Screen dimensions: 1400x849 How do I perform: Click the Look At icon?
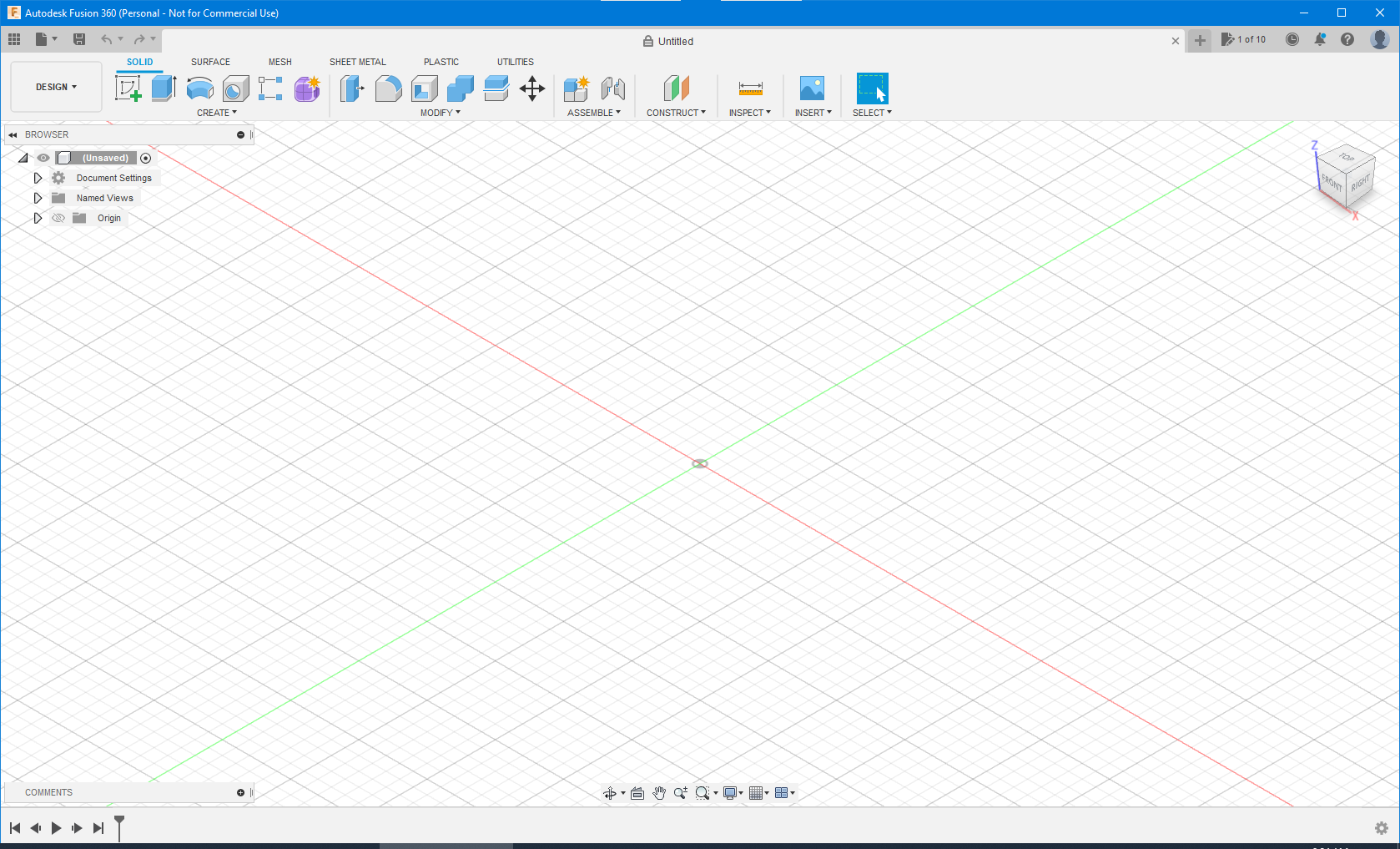click(637, 793)
